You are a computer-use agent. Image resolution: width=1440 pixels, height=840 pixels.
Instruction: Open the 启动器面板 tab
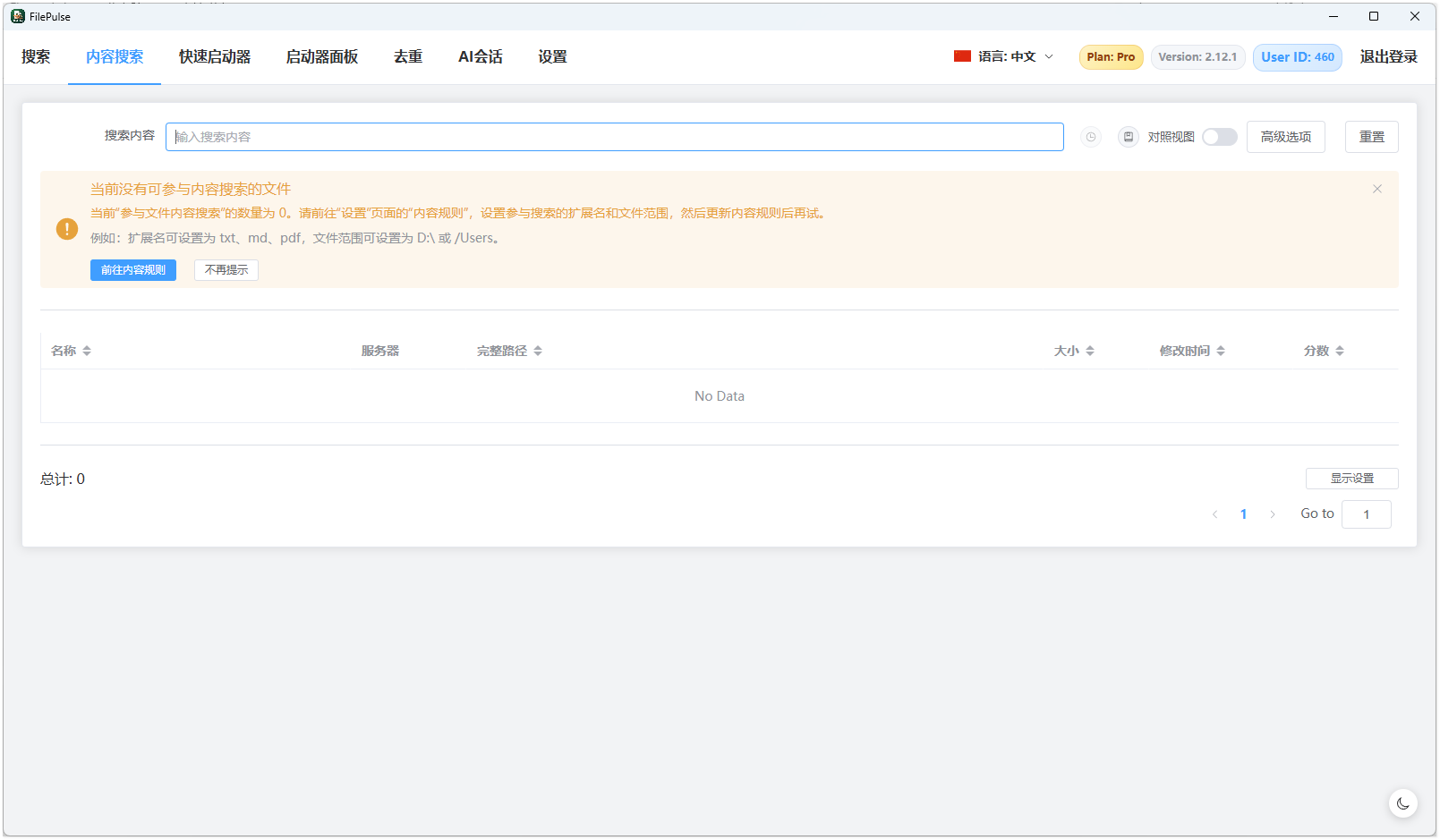tap(322, 56)
